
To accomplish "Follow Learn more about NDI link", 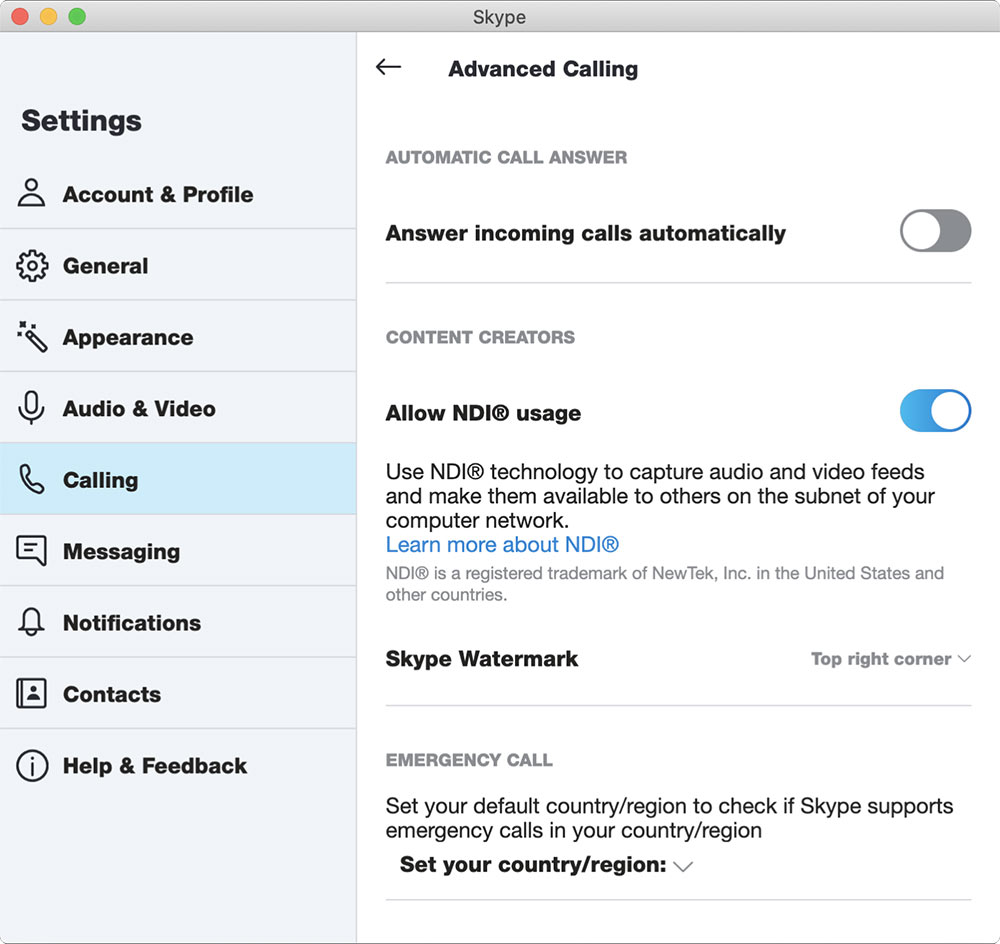I will click(503, 545).
